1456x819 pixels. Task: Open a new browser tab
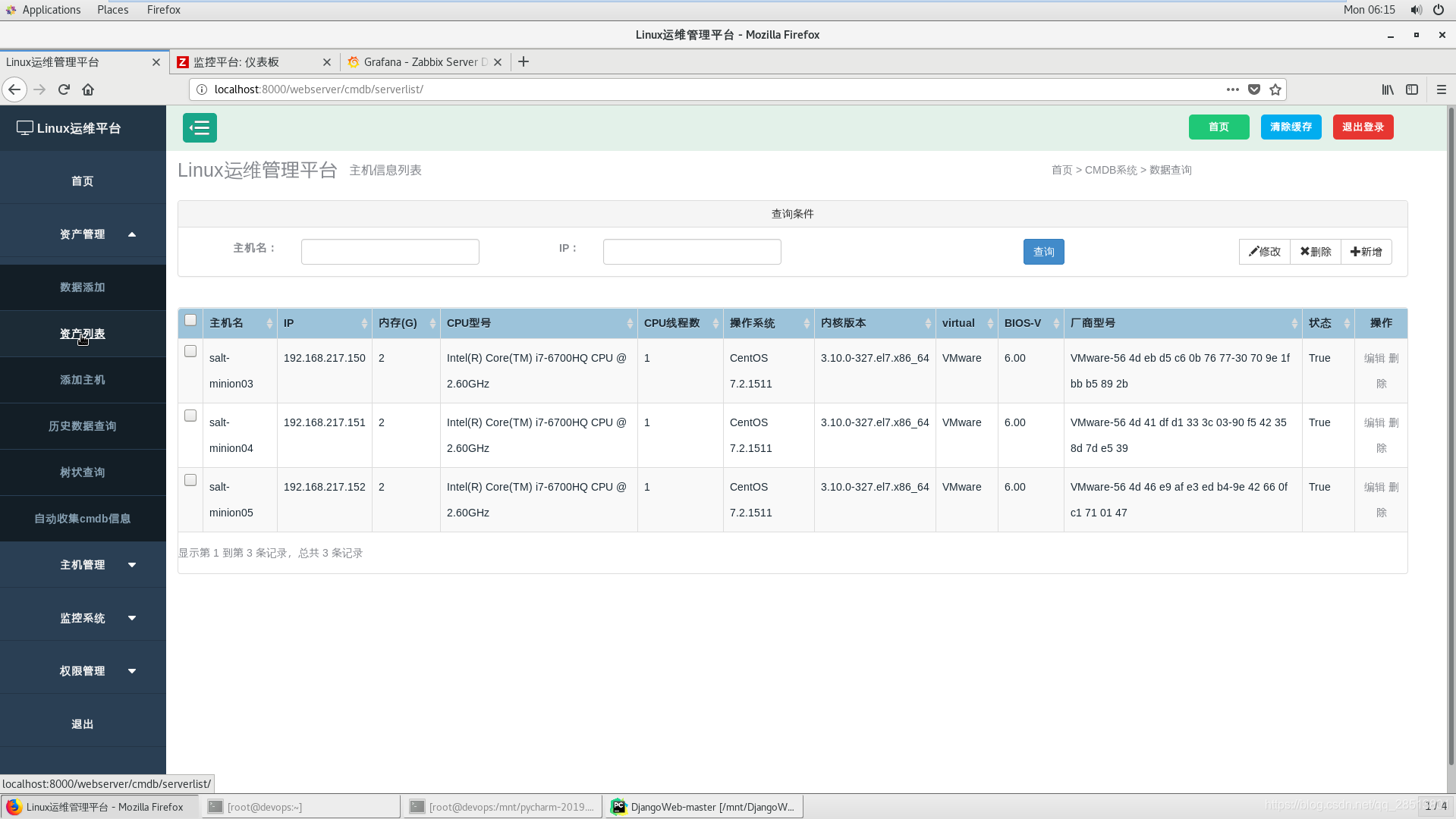524,62
